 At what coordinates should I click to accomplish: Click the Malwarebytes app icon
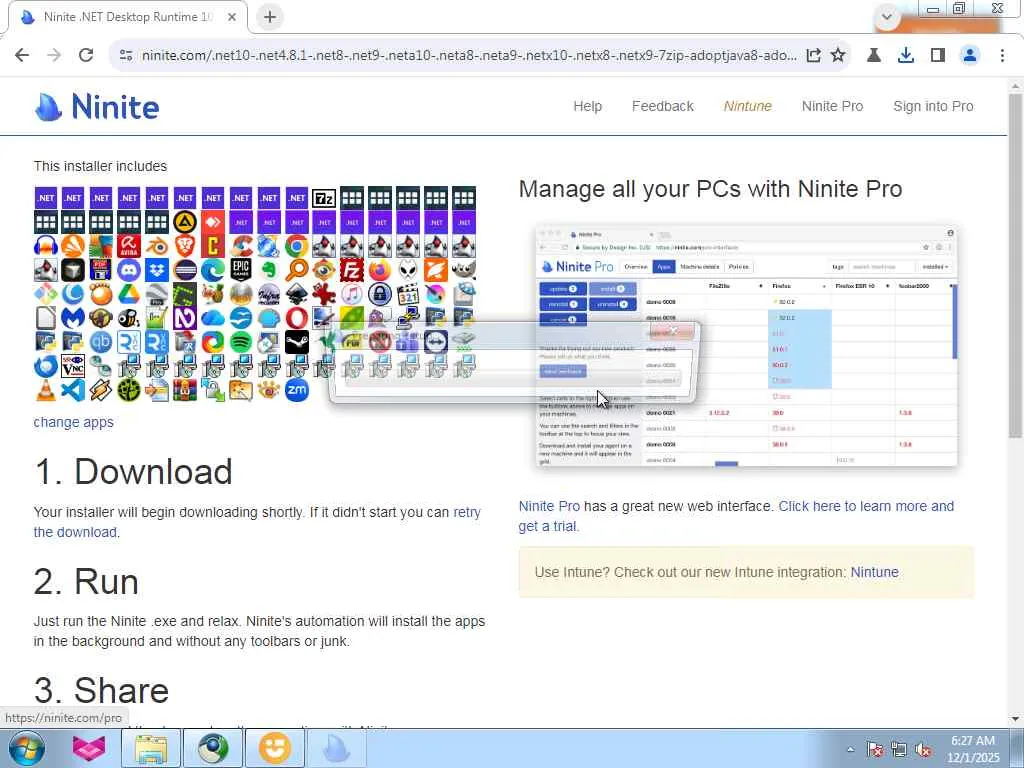(x=73, y=318)
